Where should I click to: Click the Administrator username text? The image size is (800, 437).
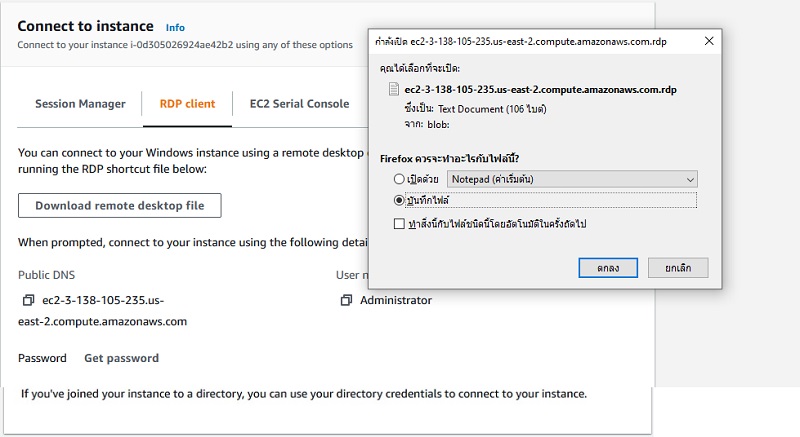coord(396,300)
